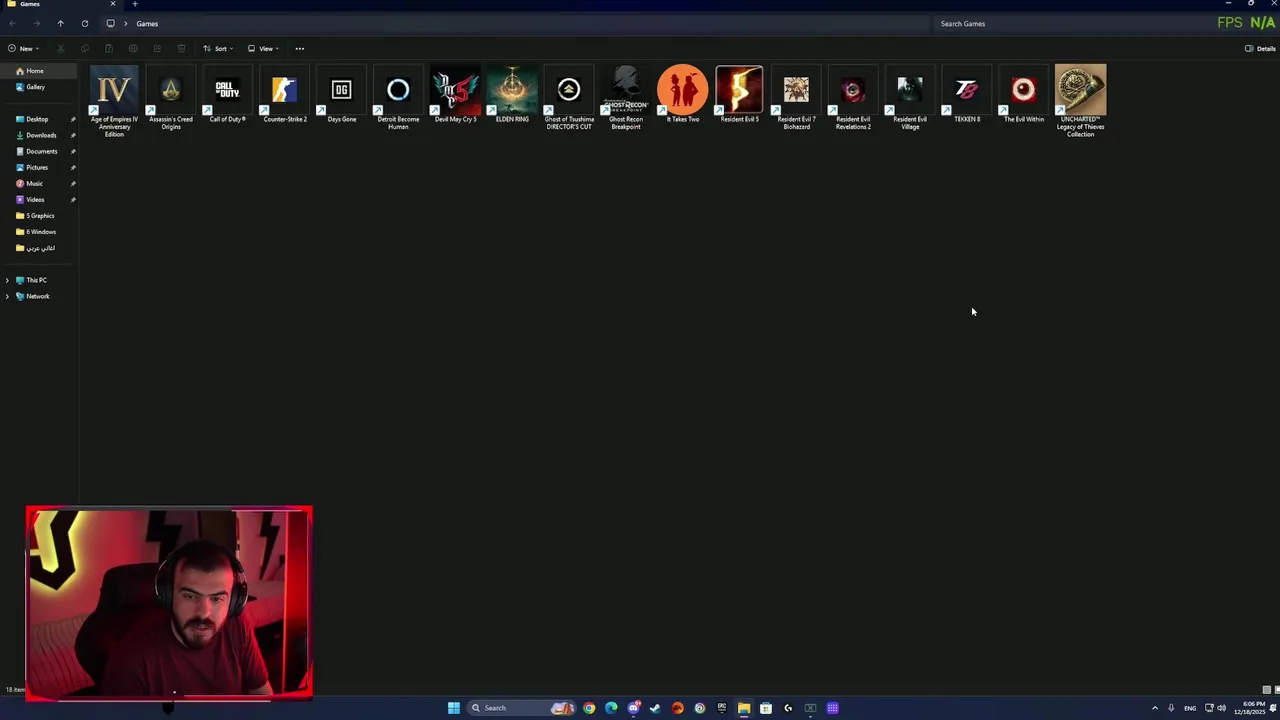Launch Microsoft Edge from the taskbar
Image resolution: width=1280 pixels, height=720 pixels.
pyautogui.click(x=611, y=708)
